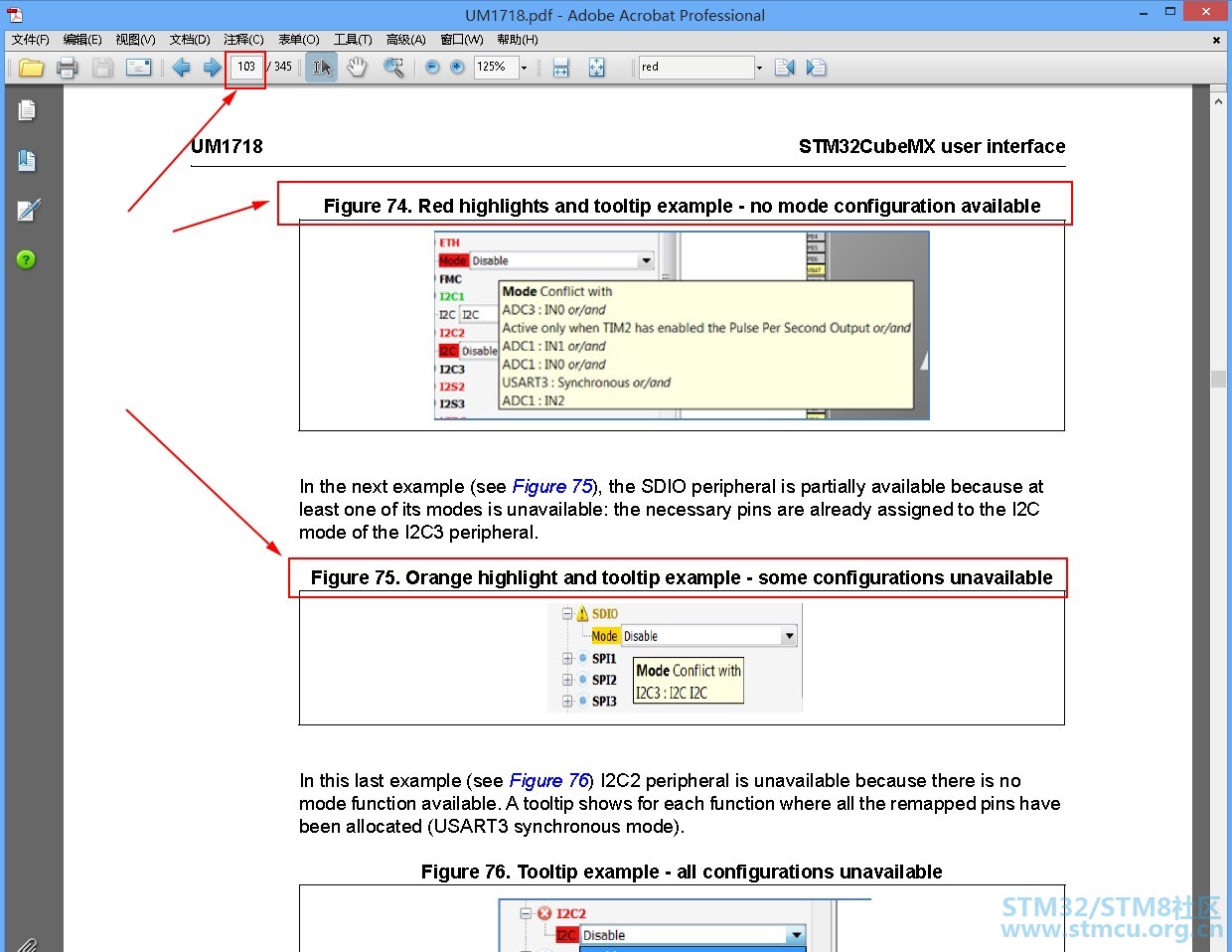The height and width of the screenshot is (952, 1232).
Task: Find previous occurrence of search term
Action: [784, 68]
